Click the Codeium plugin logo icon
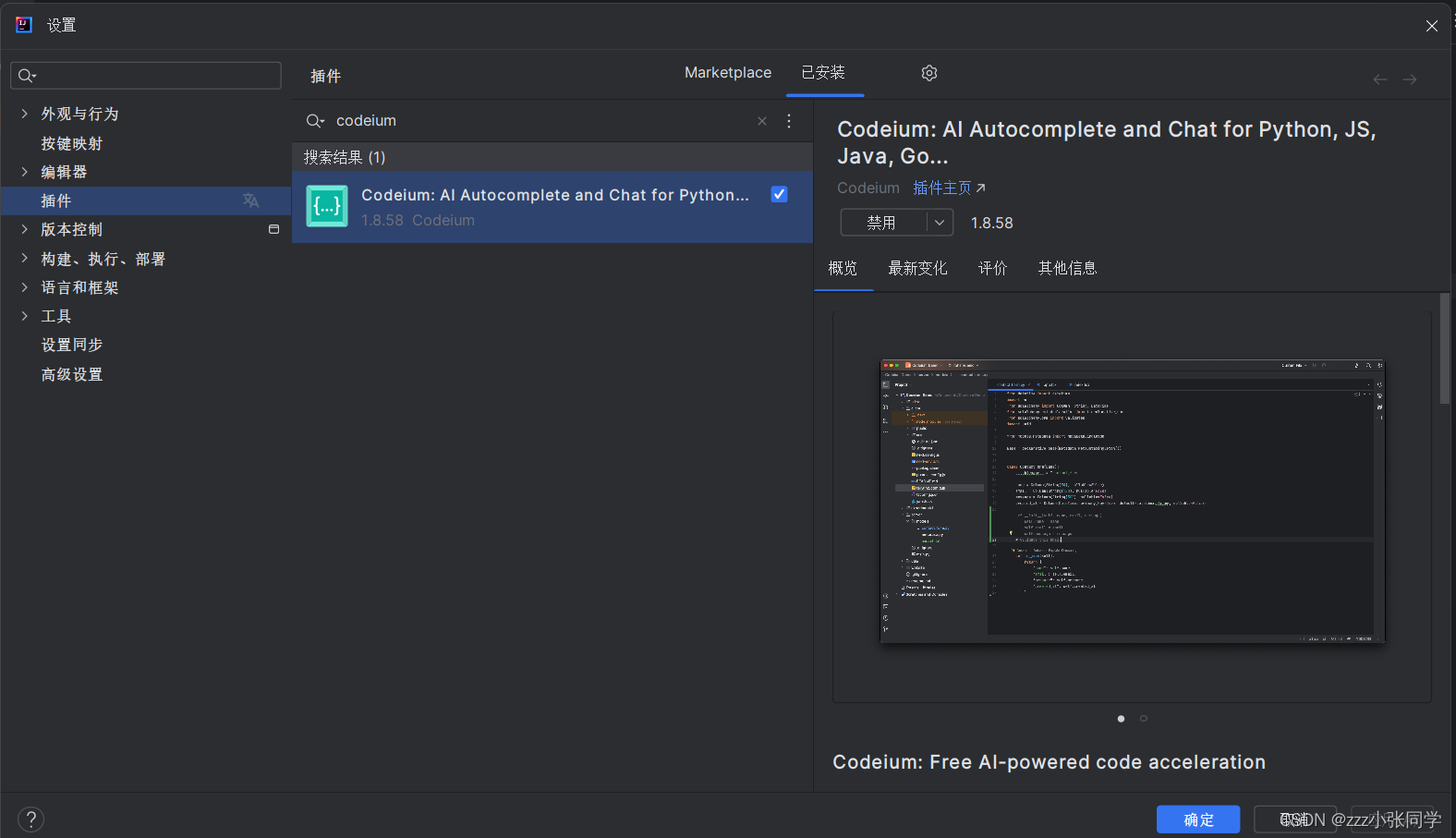Viewport: 1456px width, 838px height. [x=327, y=206]
